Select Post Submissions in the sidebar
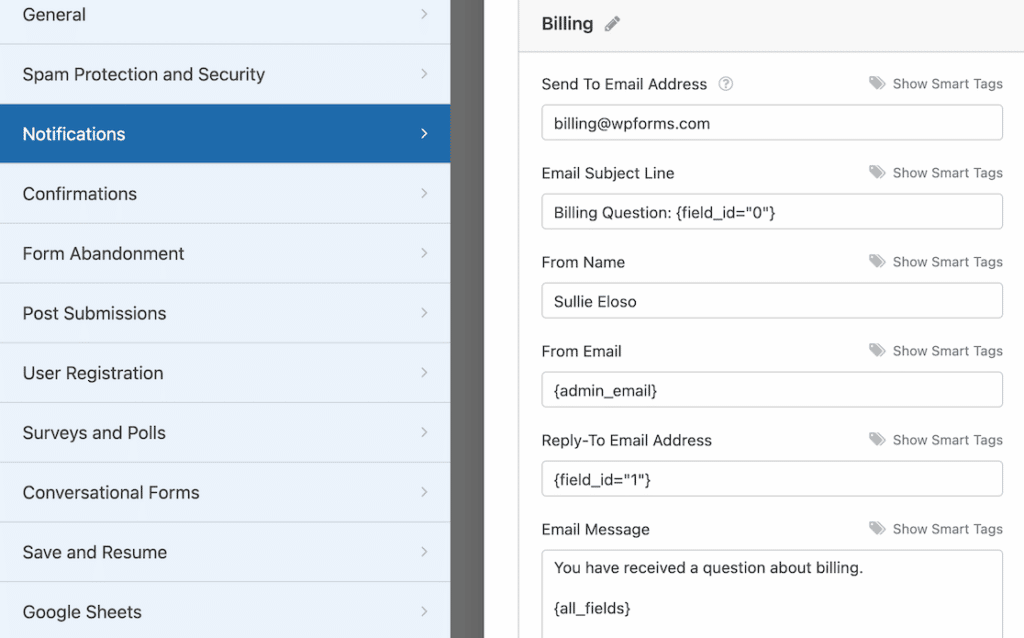This screenshot has width=1024, height=638. click(x=224, y=313)
